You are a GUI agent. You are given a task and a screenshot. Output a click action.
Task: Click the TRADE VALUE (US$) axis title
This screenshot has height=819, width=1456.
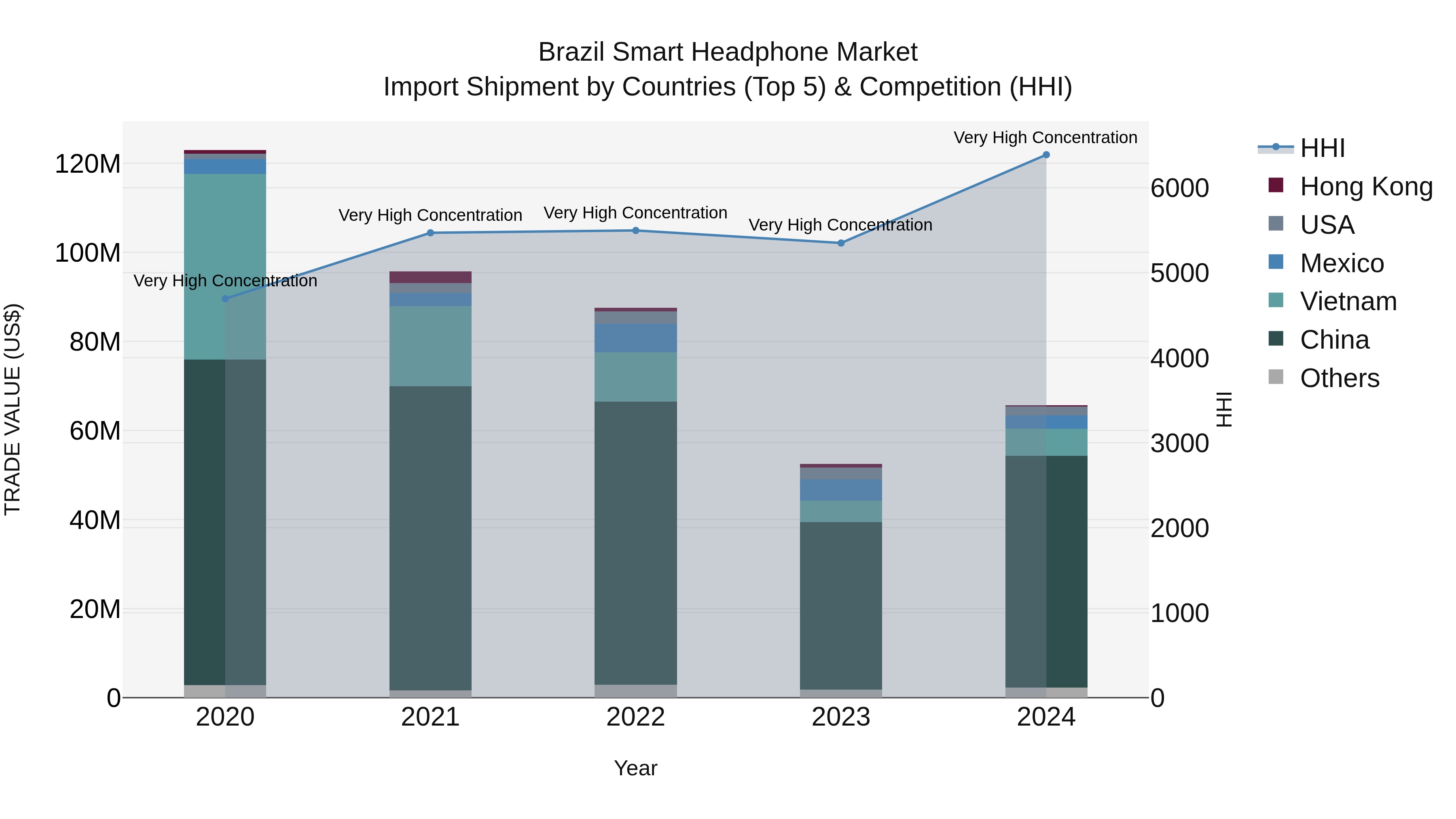tap(13, 409)
